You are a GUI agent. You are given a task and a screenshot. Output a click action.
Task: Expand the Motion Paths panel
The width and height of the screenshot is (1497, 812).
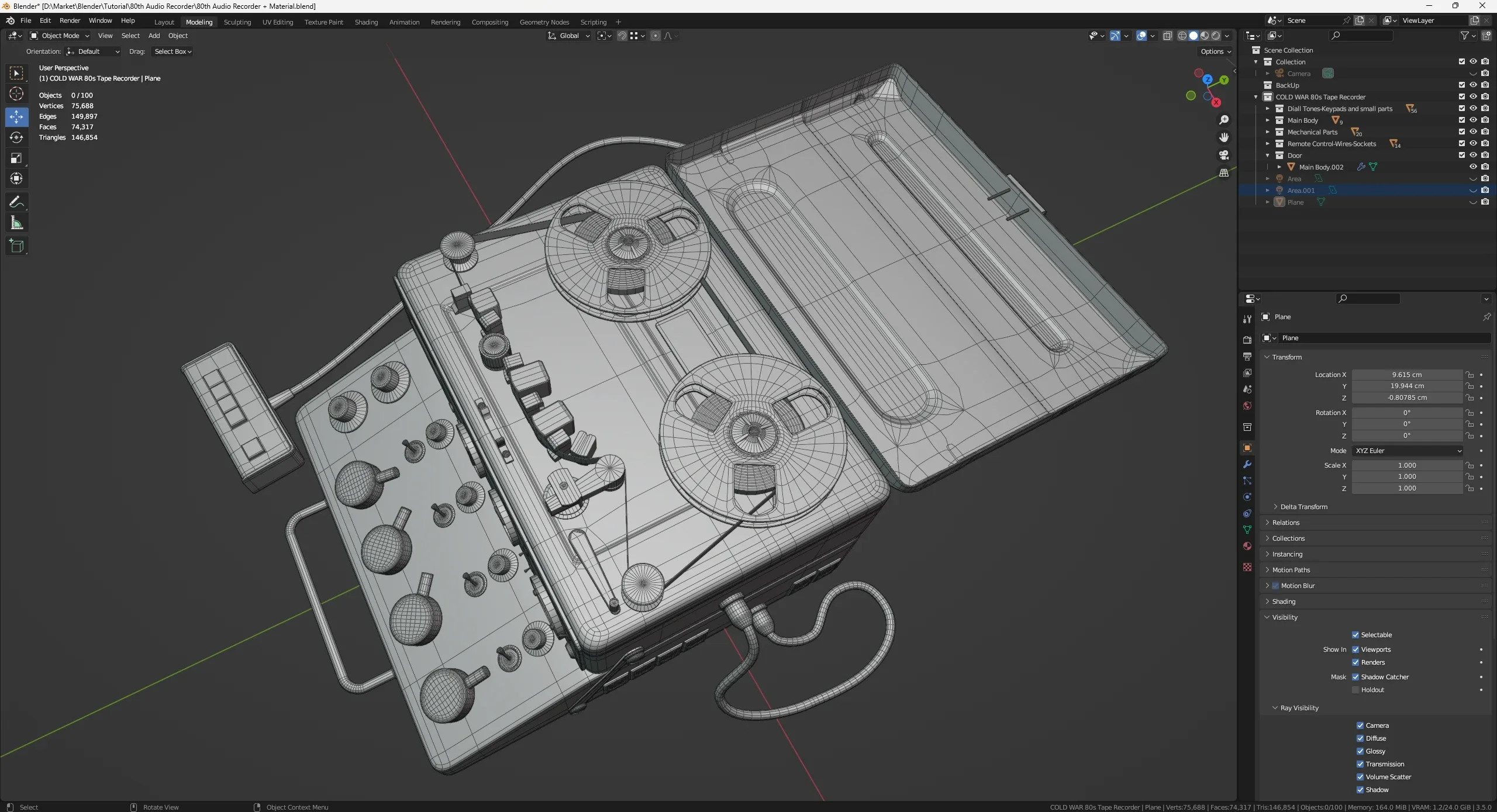pos(1291,569)
